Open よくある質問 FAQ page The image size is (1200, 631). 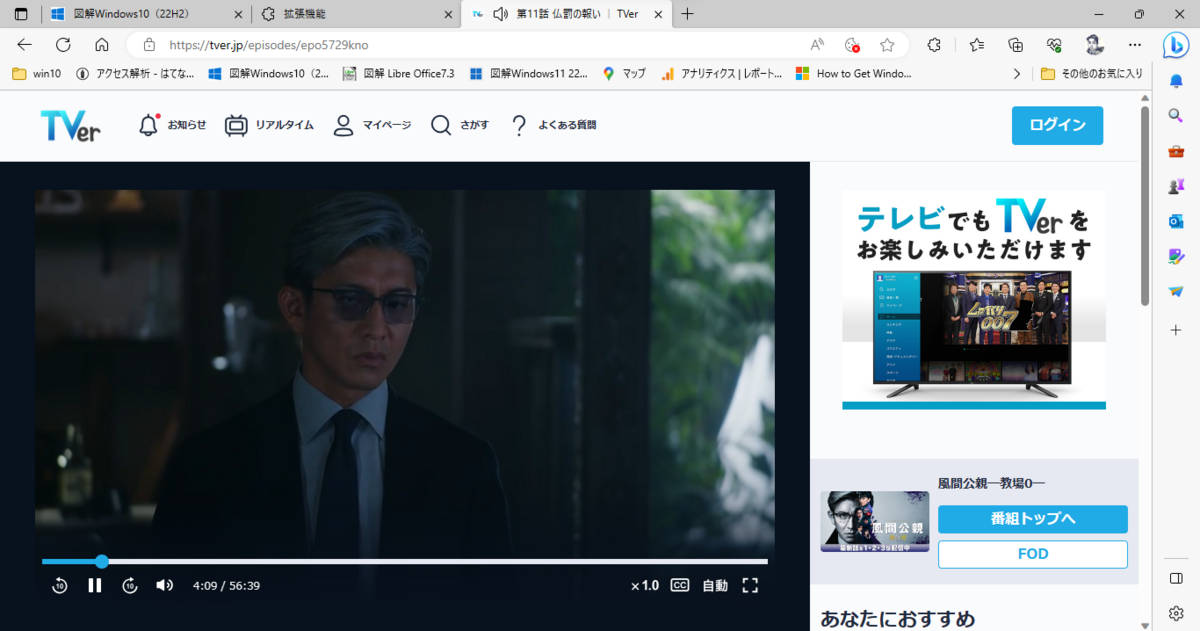tap(553, 125)
